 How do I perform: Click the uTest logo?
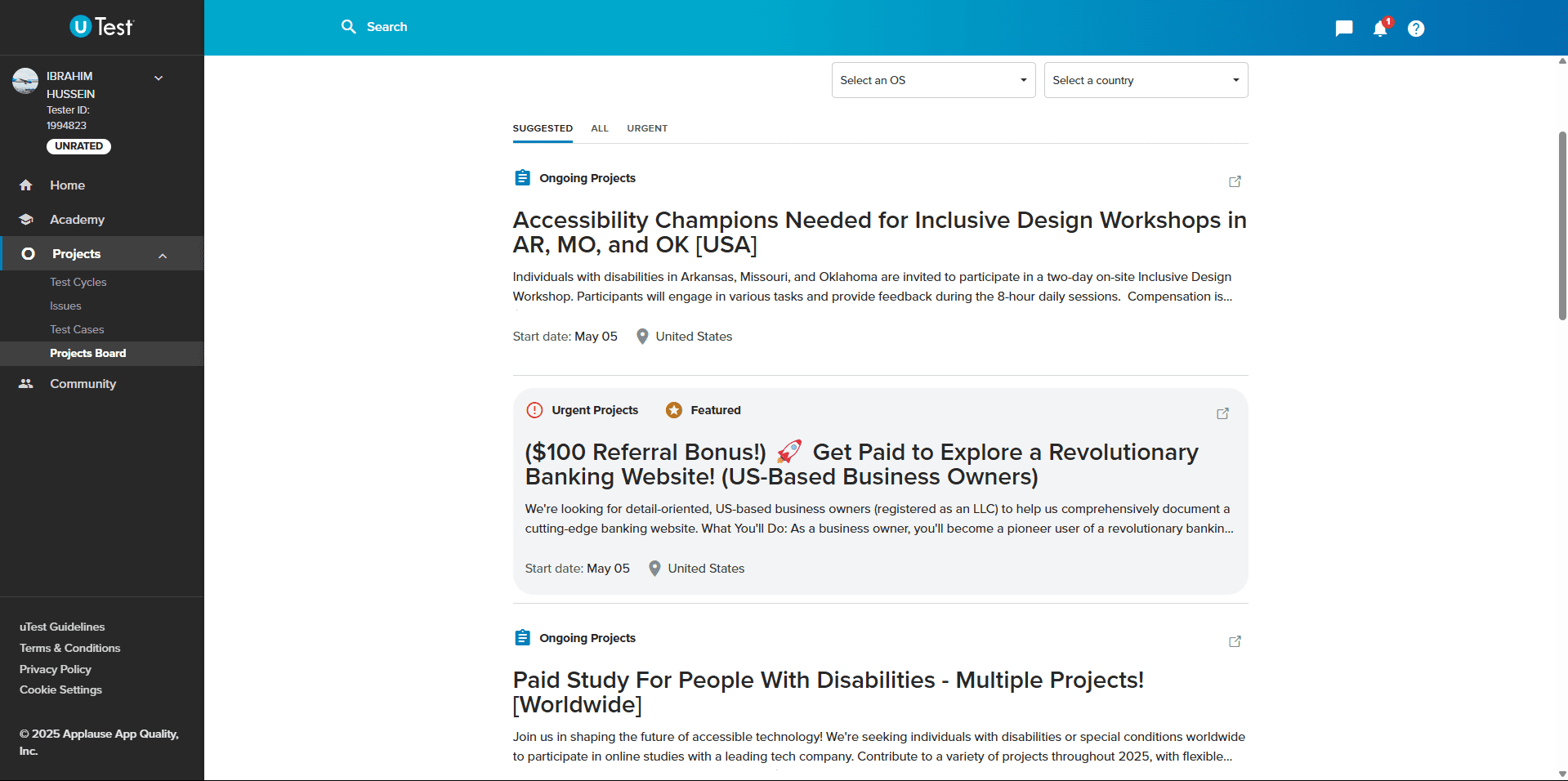(101, 27)
